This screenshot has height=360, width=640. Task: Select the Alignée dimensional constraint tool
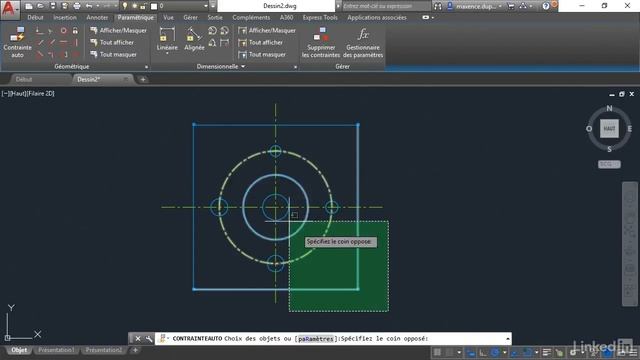tap(194, 39)
